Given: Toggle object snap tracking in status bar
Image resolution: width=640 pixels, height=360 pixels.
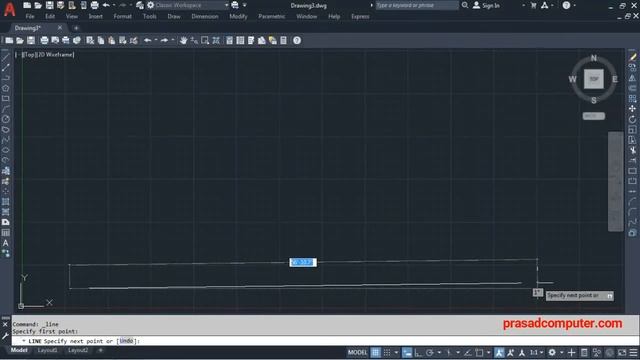Looking at the screenshot, I should [x=468, y=353].
